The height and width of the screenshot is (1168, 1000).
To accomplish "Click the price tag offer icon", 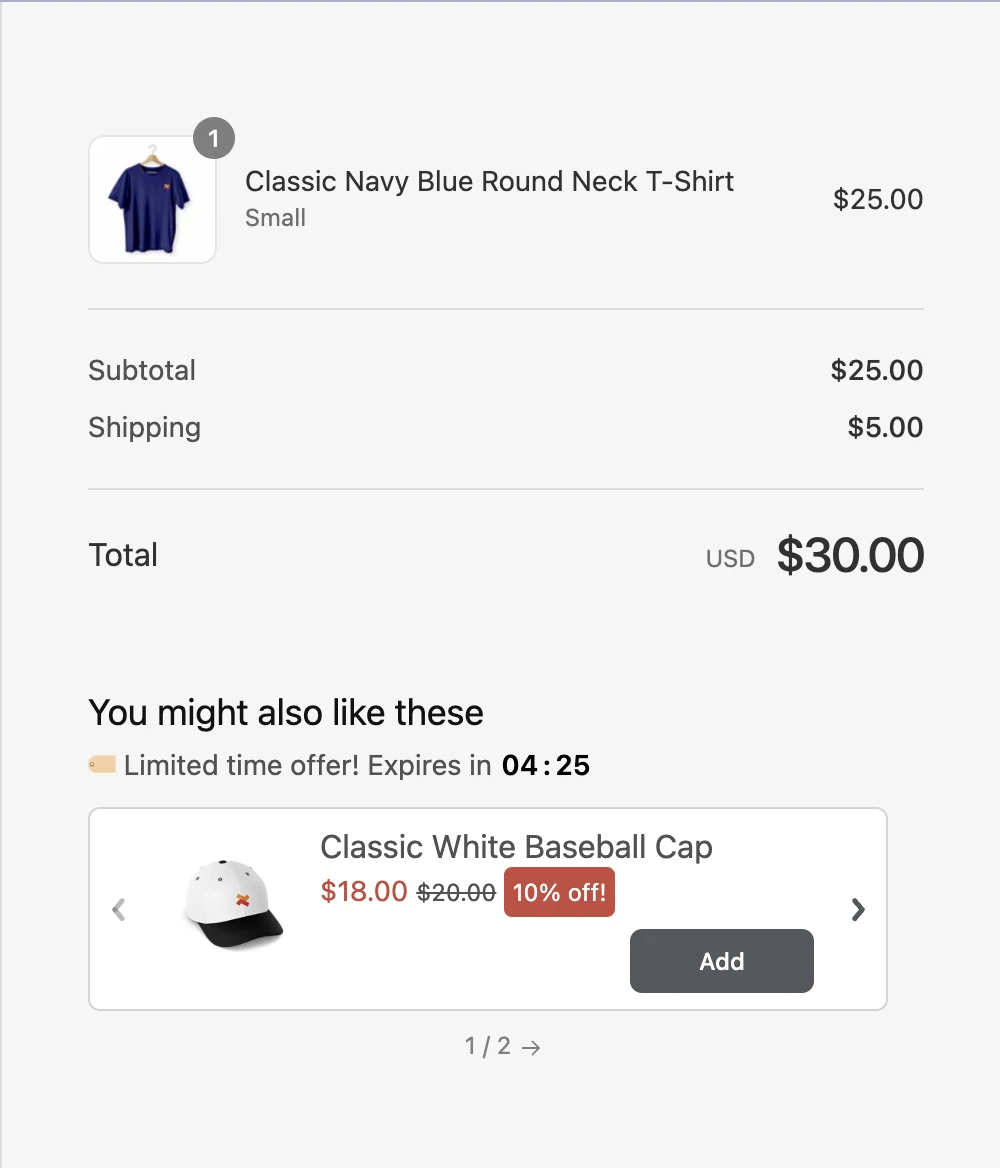I will [x=102, y=766].
